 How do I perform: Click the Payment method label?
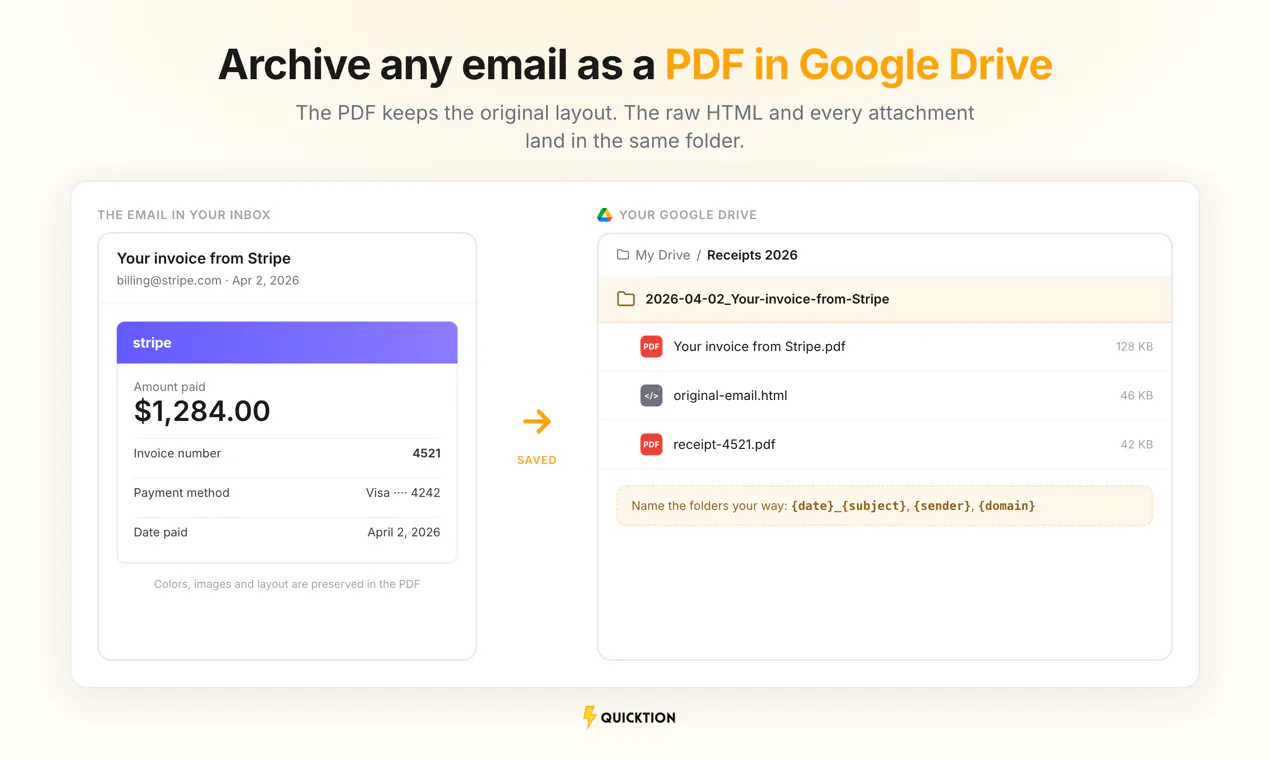181,493
